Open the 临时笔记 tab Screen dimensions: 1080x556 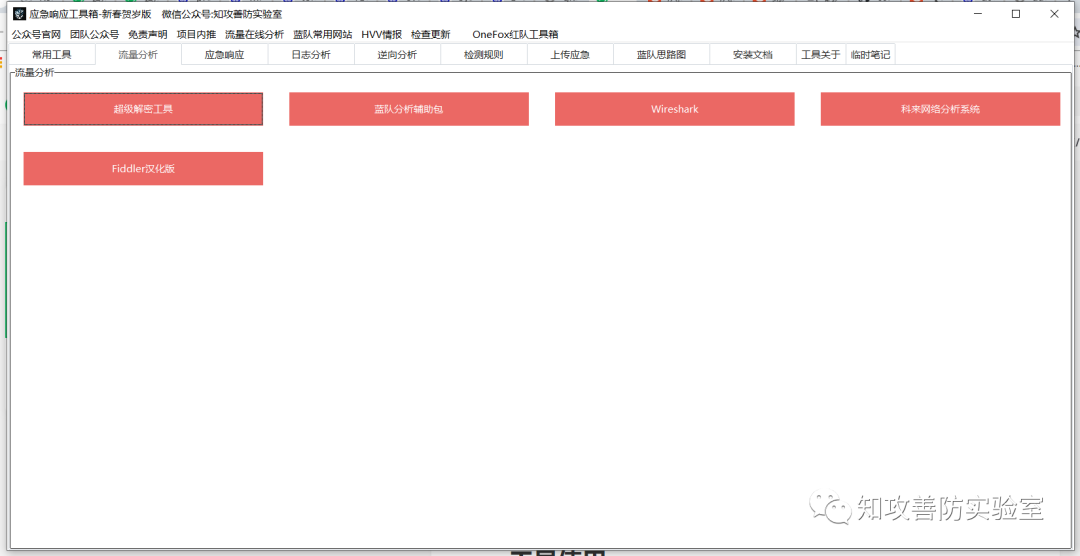(x=871, y=55)
